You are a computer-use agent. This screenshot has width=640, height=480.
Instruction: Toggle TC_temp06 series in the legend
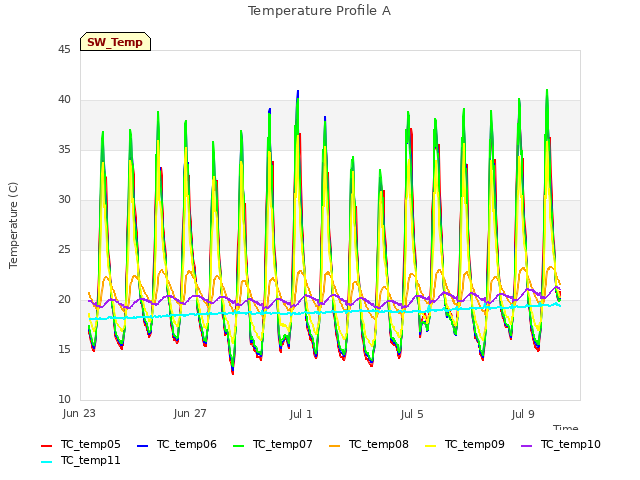click(x=177, y=444)
